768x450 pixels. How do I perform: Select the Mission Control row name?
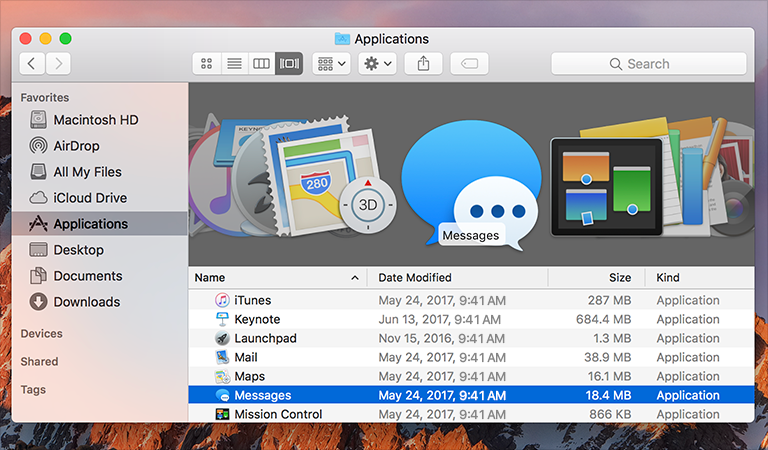[278, 414]
